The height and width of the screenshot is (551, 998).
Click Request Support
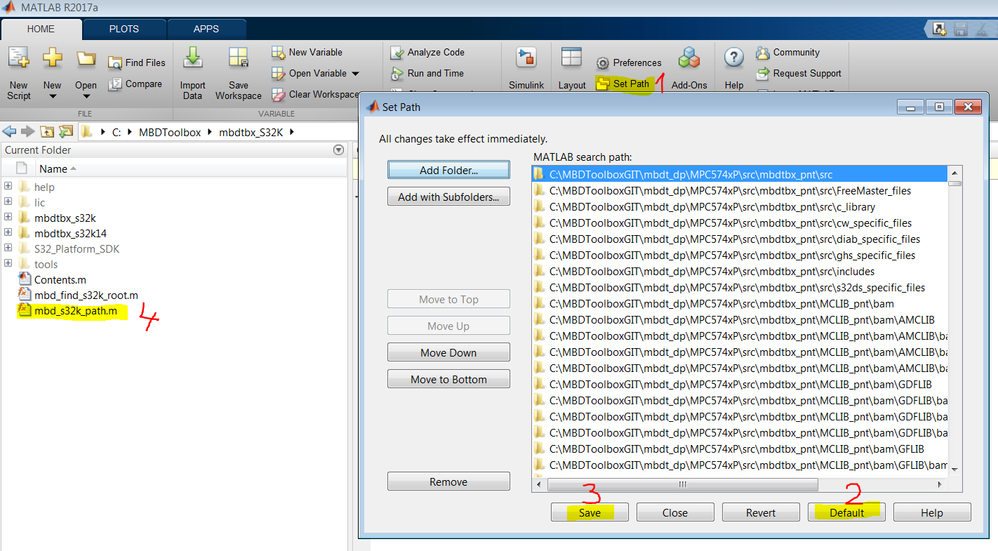click(x=799, y=73)
